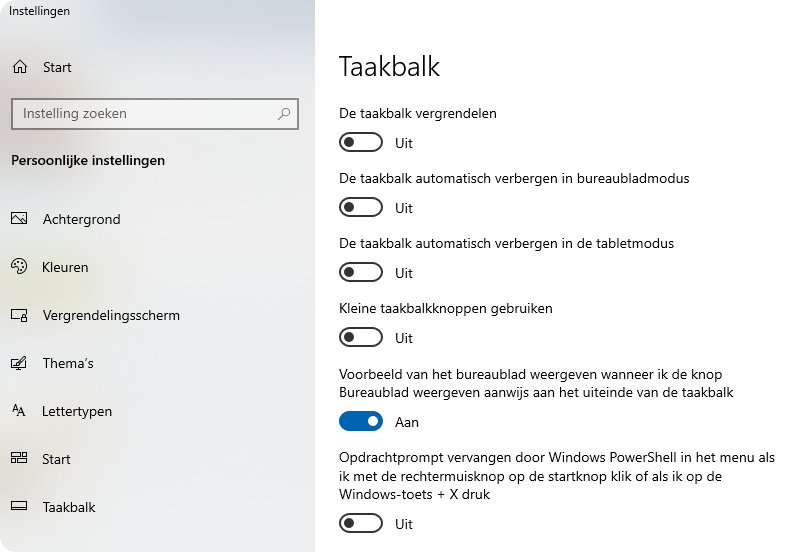The image size is (786, 552).
Task: Click the search magnifier icon
Action: click(285, 114)
